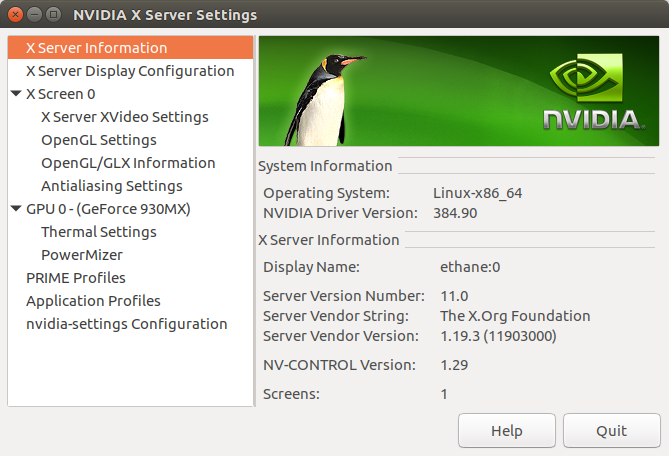Collapse the GPU 0 GeForce 930MX node

point(16,209)
